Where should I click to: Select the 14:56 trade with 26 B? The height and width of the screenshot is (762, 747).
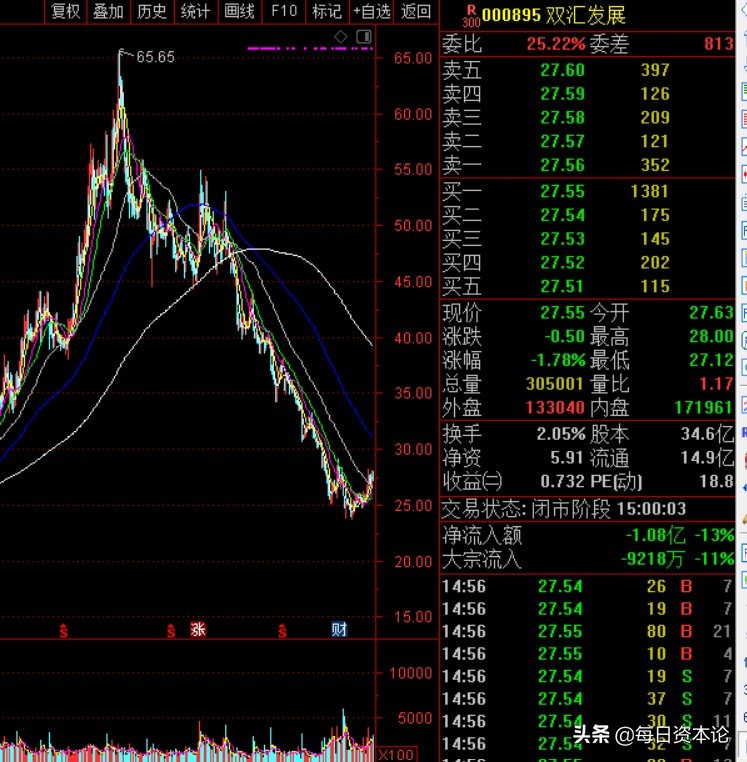(x=587, y=586)
